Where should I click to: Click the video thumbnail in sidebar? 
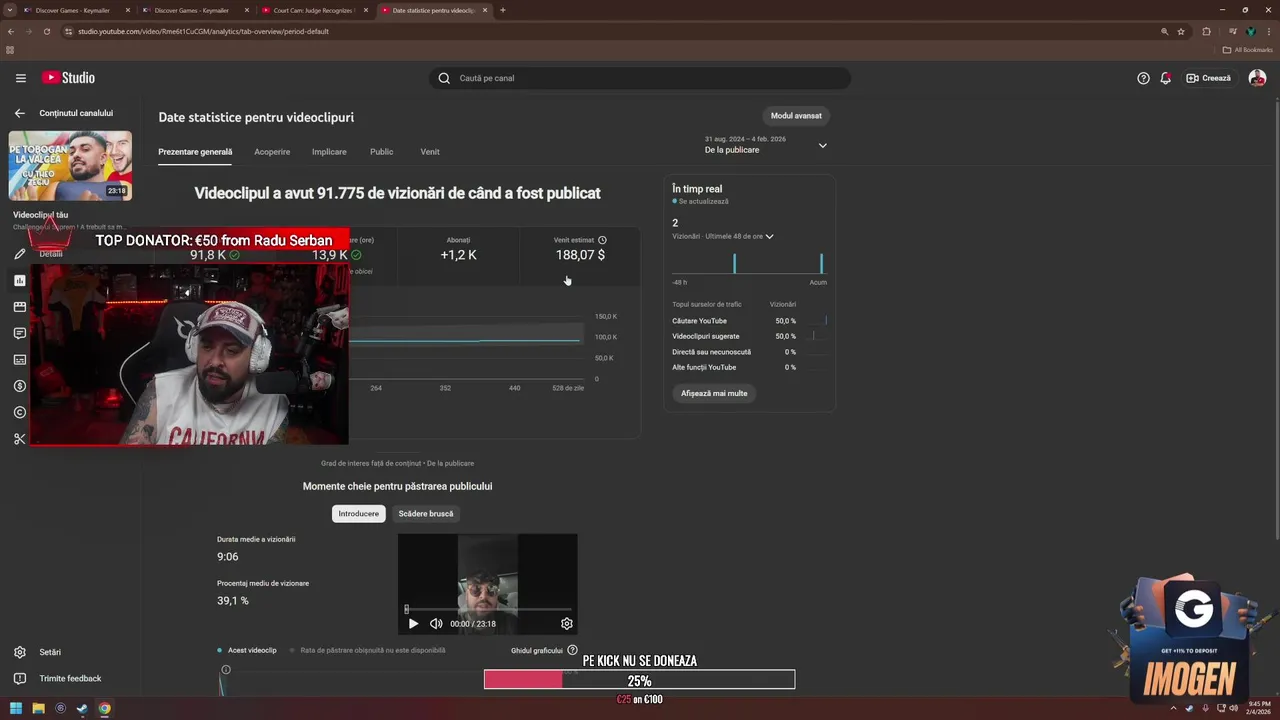[70, 165]
